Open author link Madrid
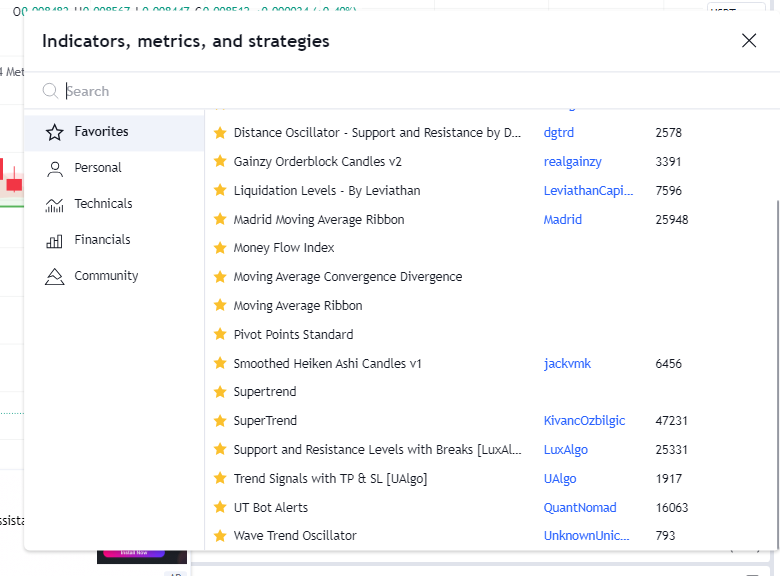 [x=563, y=219]
